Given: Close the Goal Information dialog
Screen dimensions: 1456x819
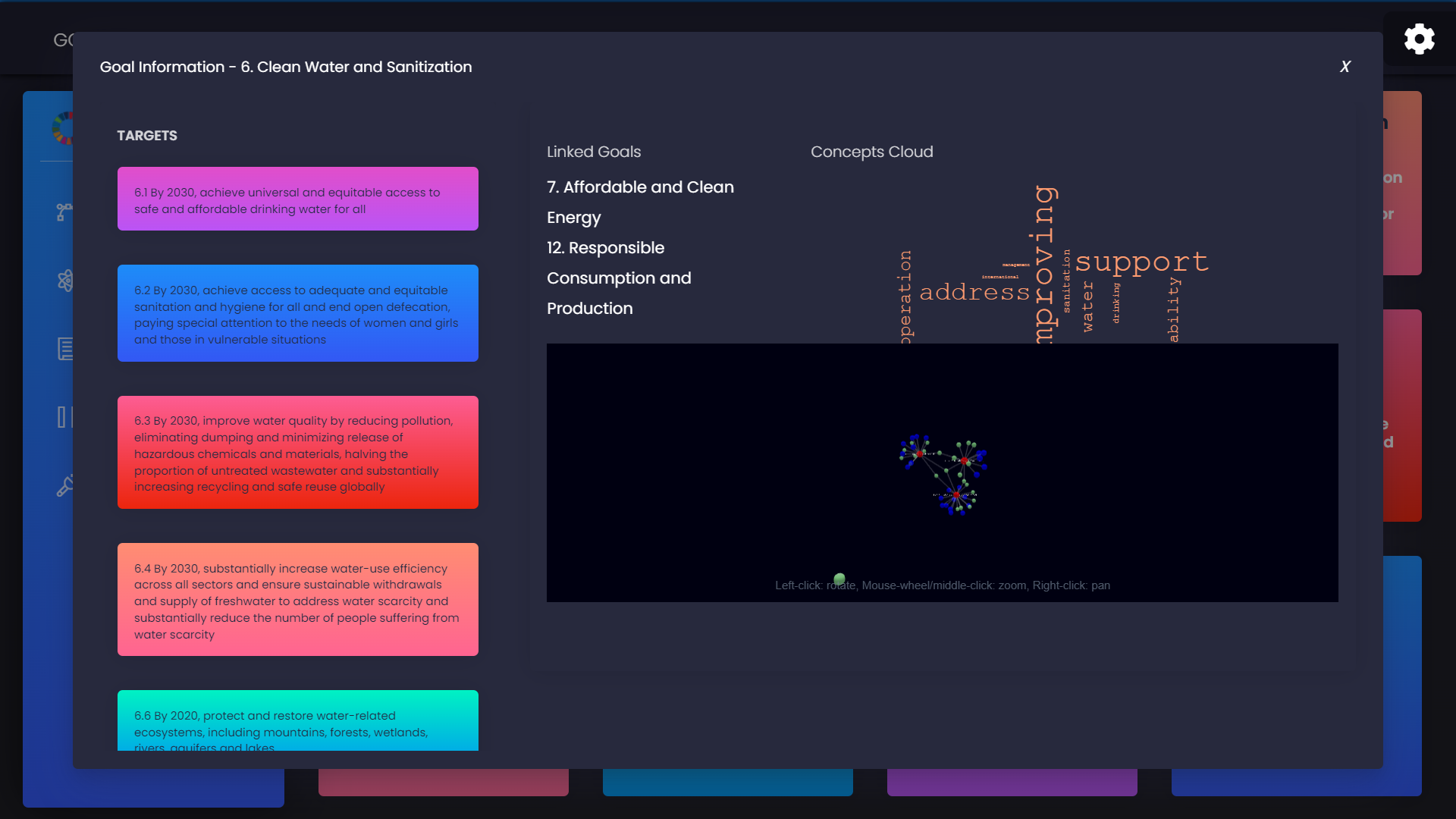Looking at the screenshot, I should tap(1345, 67).
